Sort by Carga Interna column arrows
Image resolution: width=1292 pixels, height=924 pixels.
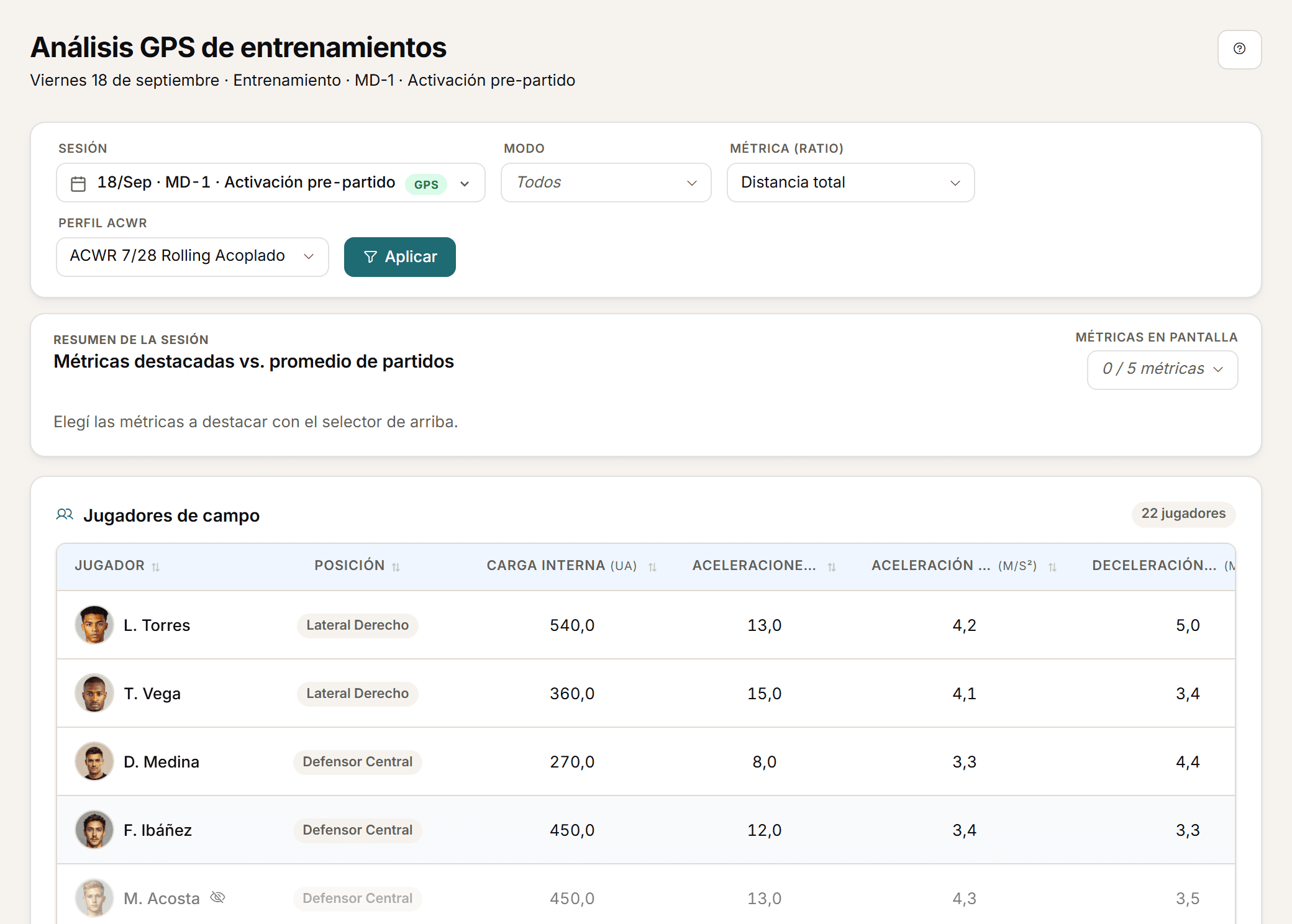(x=652, y=567)
